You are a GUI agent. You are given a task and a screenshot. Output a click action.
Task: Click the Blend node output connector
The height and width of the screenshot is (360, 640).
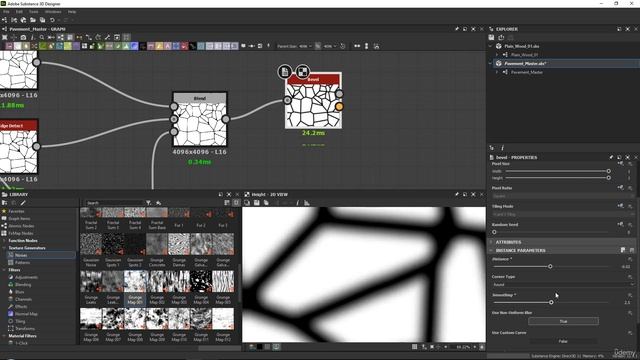point(226,119)
